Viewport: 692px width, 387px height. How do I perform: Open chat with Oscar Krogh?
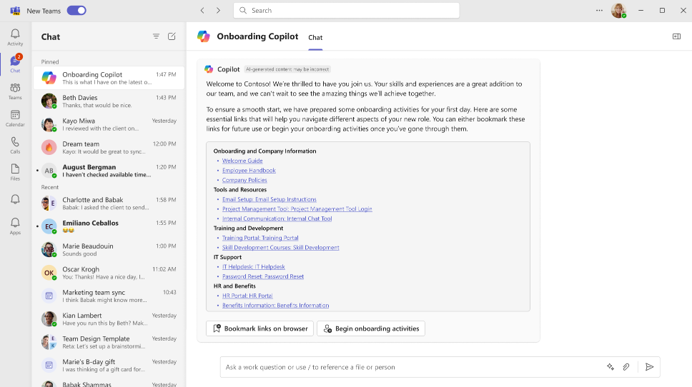pyautogui.click(x=109, y=273)
